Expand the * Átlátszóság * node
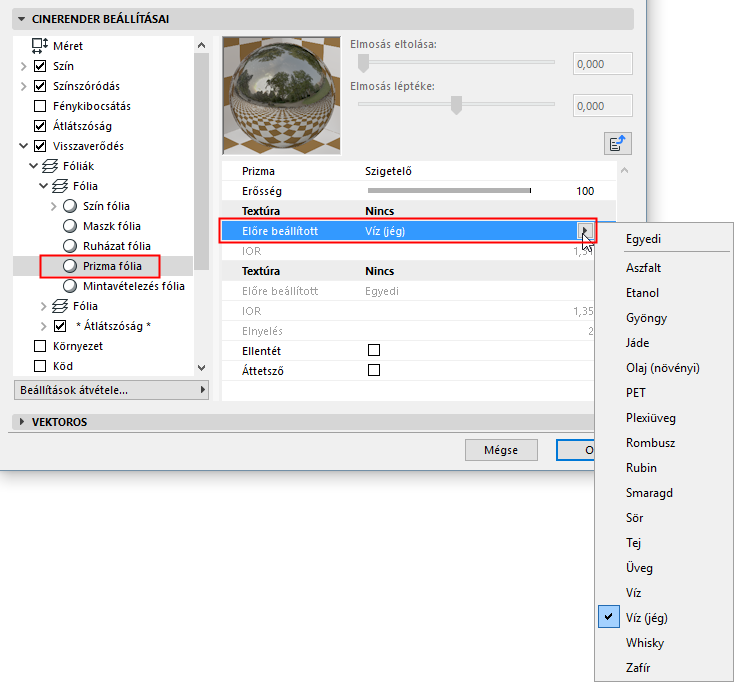Screen dimensions: 734x682 [x=44, y=326]
